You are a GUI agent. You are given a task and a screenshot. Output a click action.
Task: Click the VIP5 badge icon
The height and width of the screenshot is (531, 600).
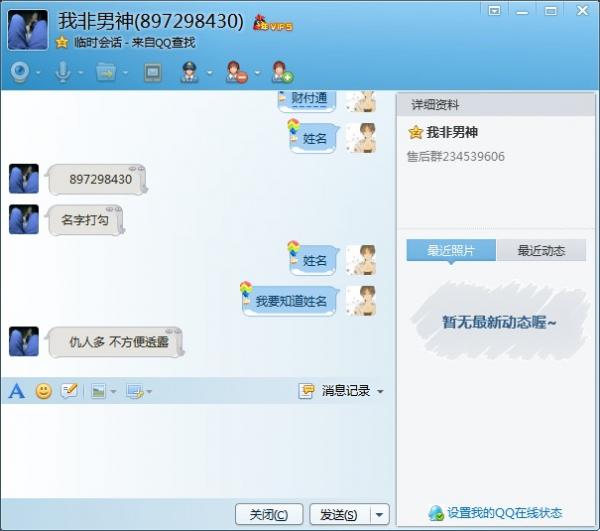(273, 24)
